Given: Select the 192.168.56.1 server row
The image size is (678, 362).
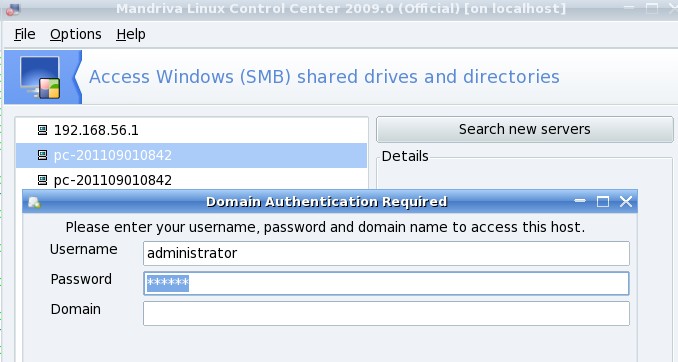Looking at the screenshot, I should coord(191,130).
